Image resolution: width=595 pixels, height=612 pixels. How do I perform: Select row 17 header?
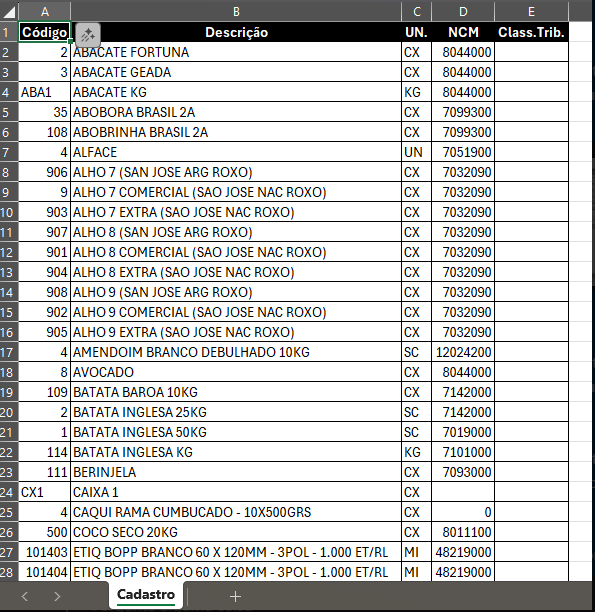(9, 352)
